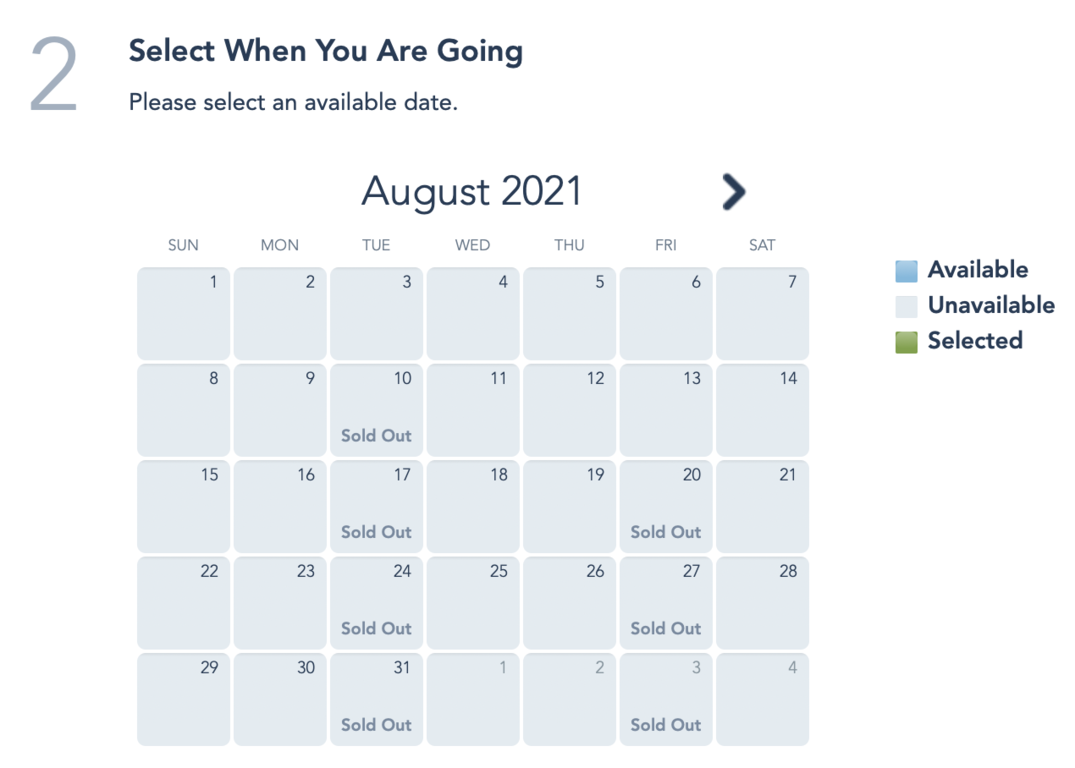Choose August 25 on the calendar
Image resolution: width=1075 pixels, height=768 pixels.
pos(473,603)
